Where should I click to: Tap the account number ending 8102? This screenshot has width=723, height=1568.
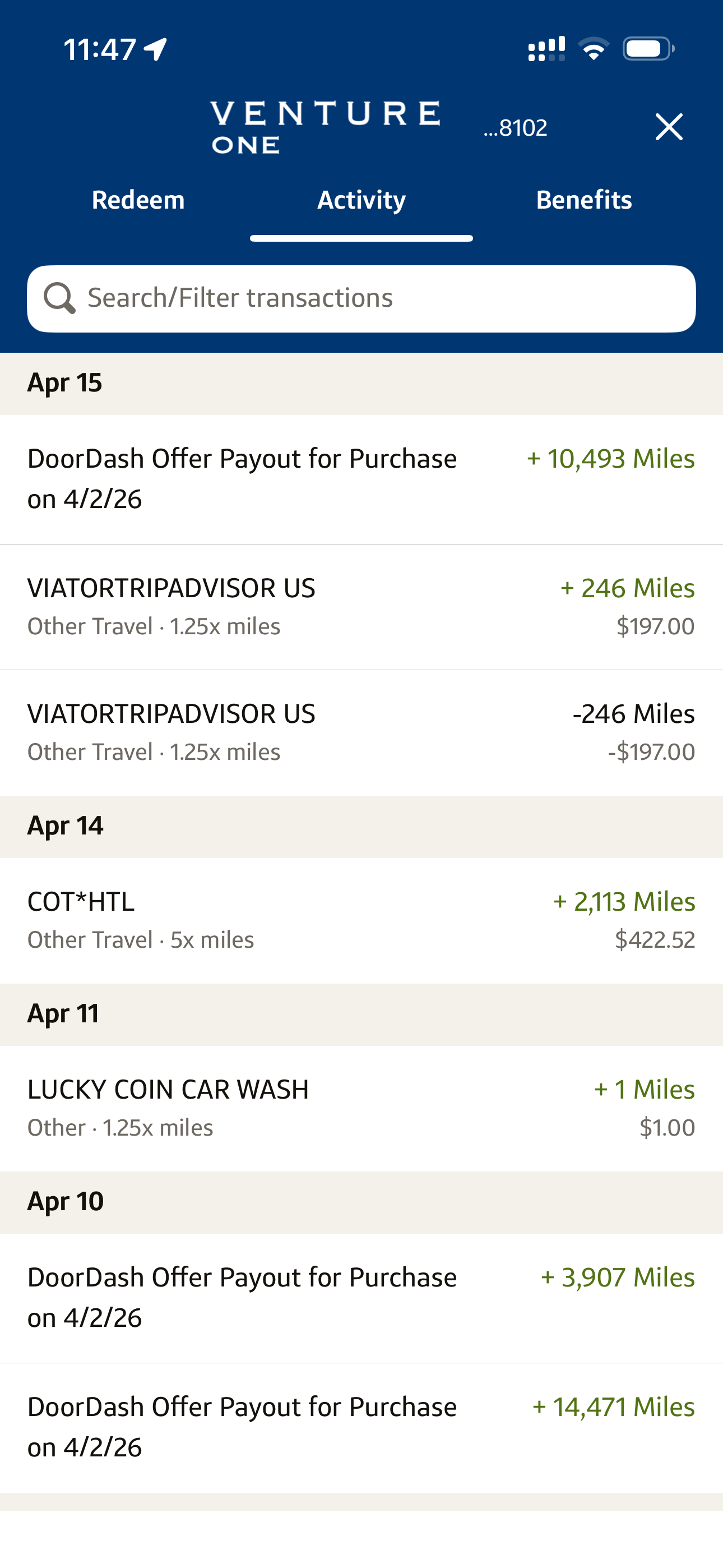pos(516,128)
